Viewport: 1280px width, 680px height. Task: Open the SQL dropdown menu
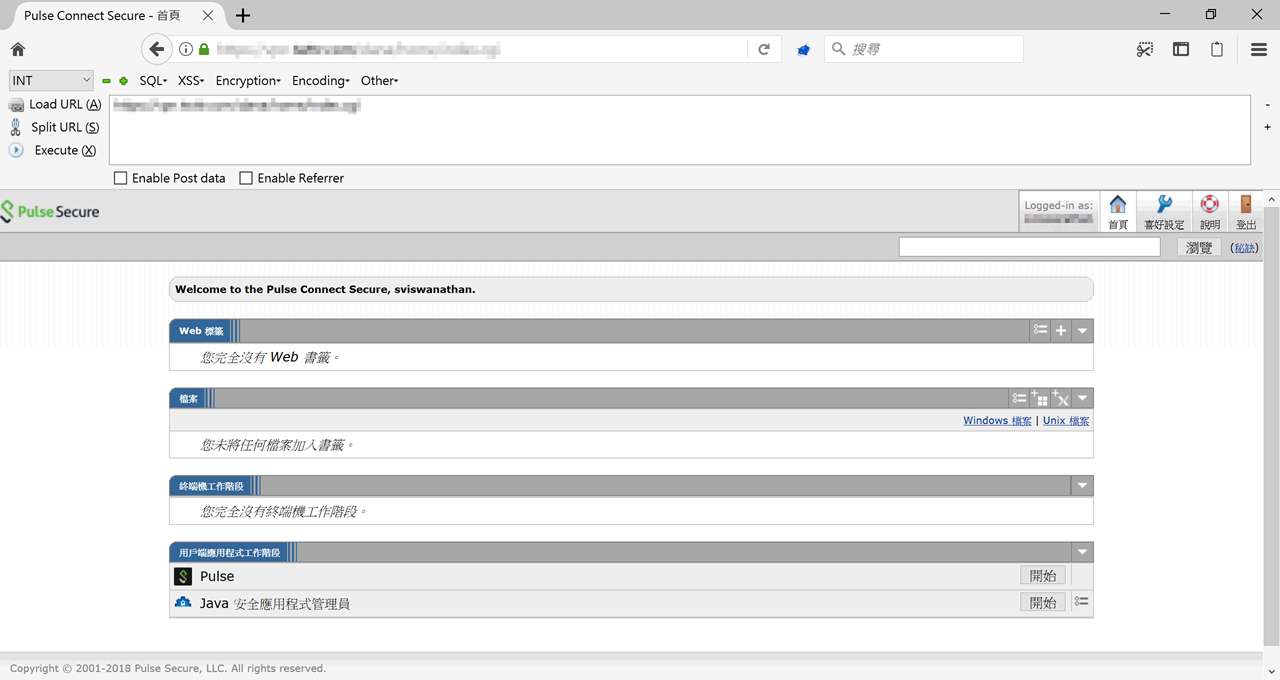pyautogui.click(x=153, y=81)
